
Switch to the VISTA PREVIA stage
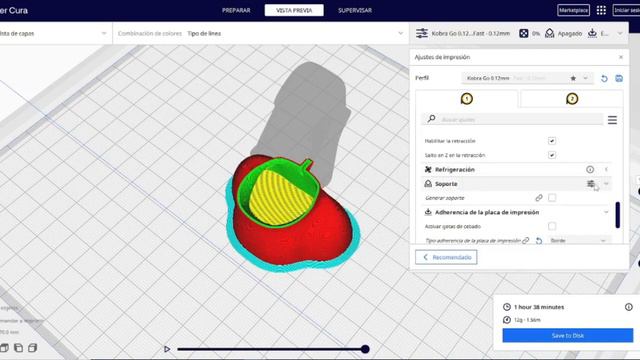294,10
